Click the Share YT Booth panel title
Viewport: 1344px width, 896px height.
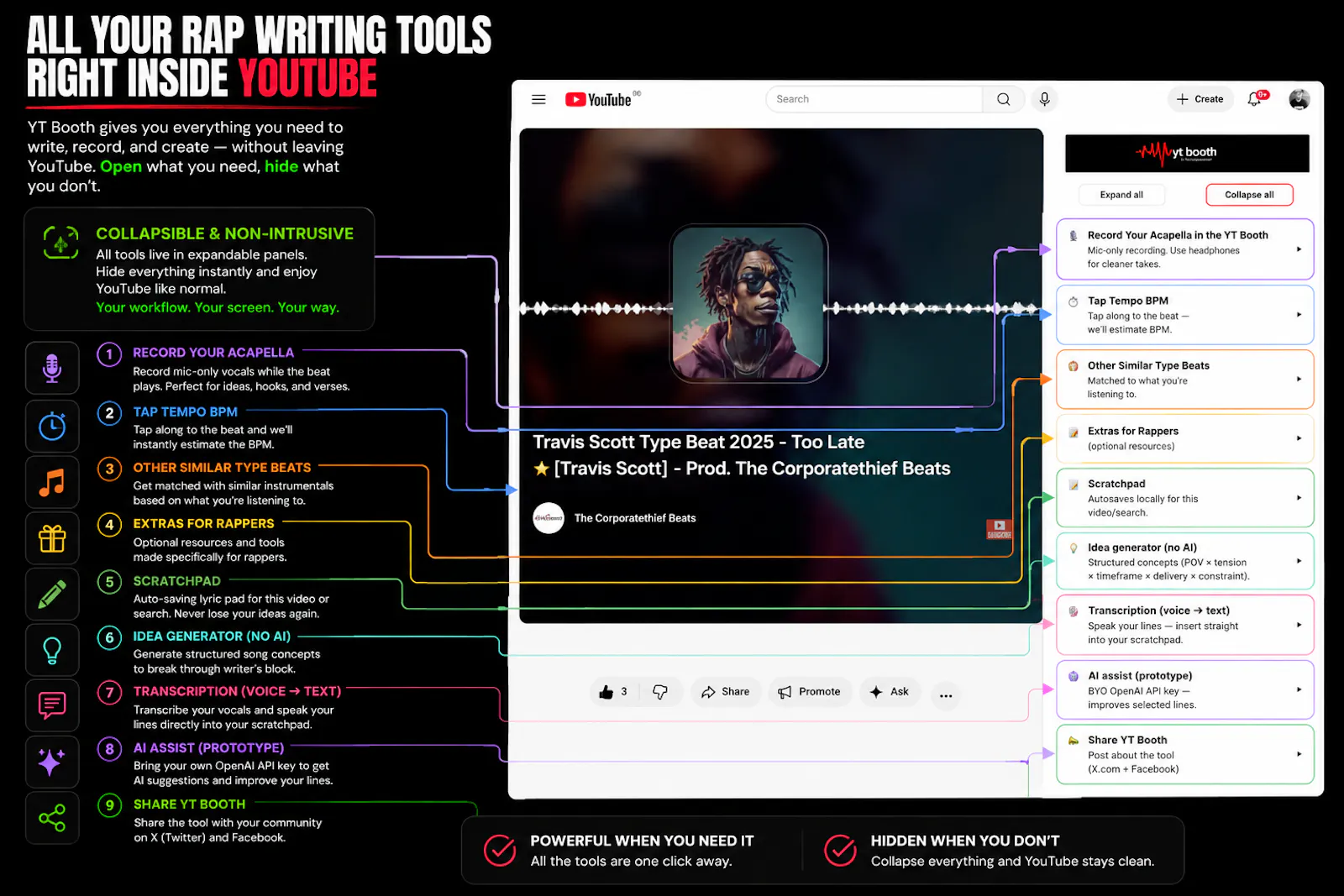(x=1127, y=740)
